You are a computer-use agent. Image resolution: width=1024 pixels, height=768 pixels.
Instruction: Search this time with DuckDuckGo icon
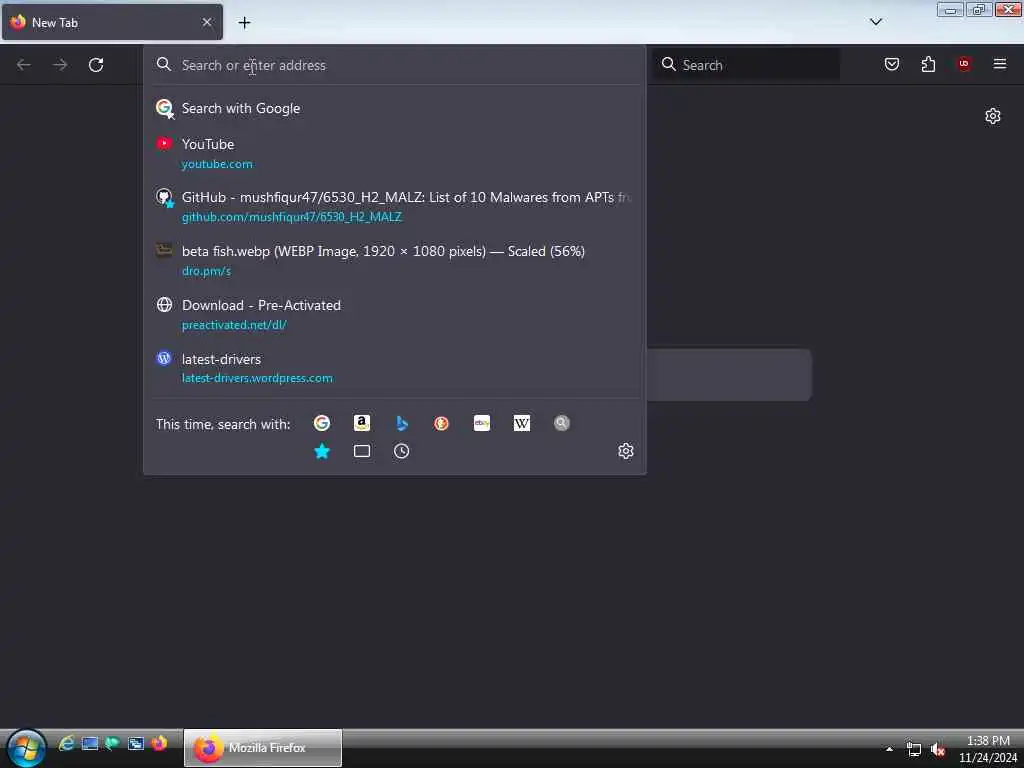click(x=441, y=423)
